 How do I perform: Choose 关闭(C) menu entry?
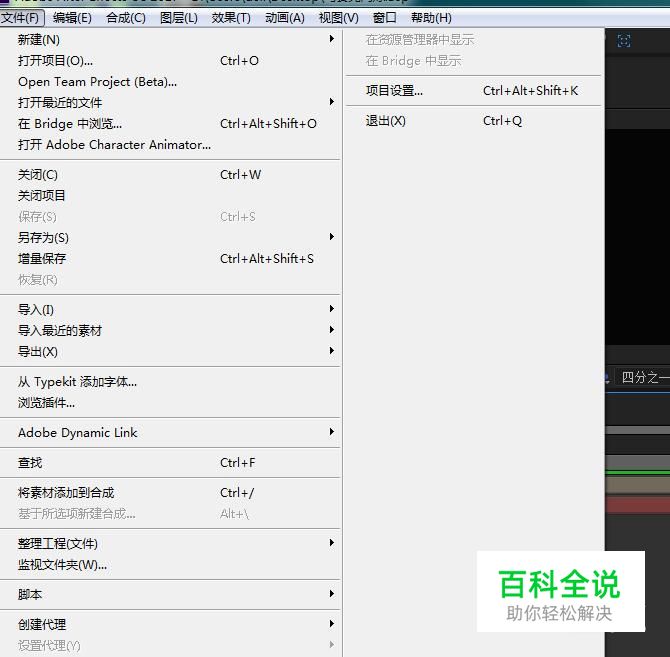click(170, 175)
